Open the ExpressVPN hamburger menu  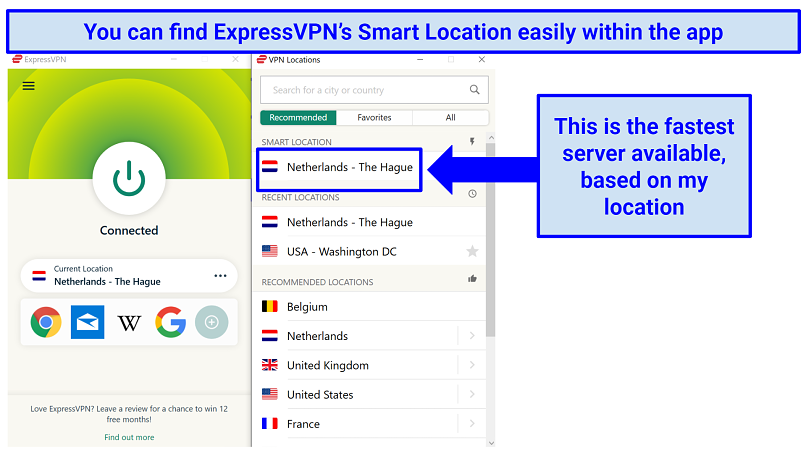coord(29,86)
